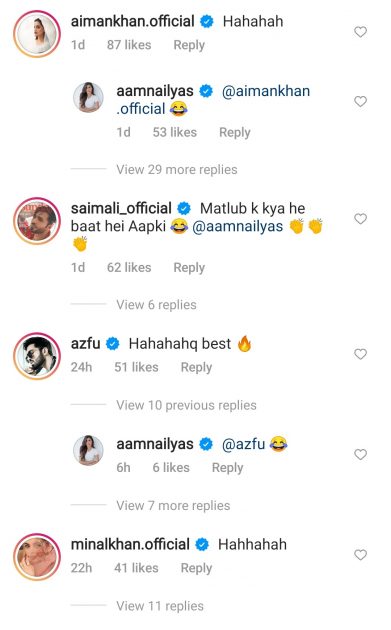Expand View 6 replies
This screenshot has width=391, height=630.
click(156, 305)
